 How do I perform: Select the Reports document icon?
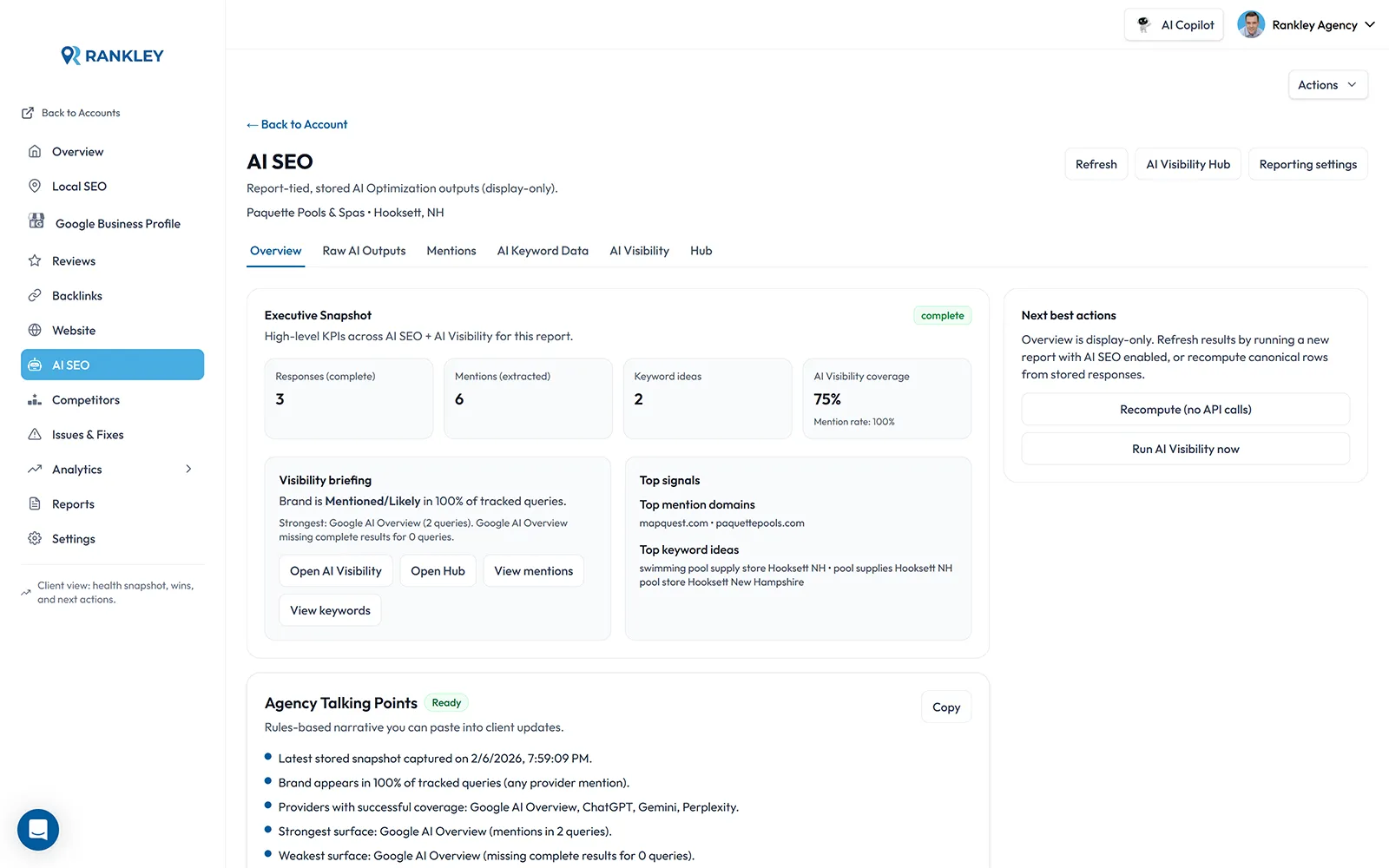click(35, 503)
